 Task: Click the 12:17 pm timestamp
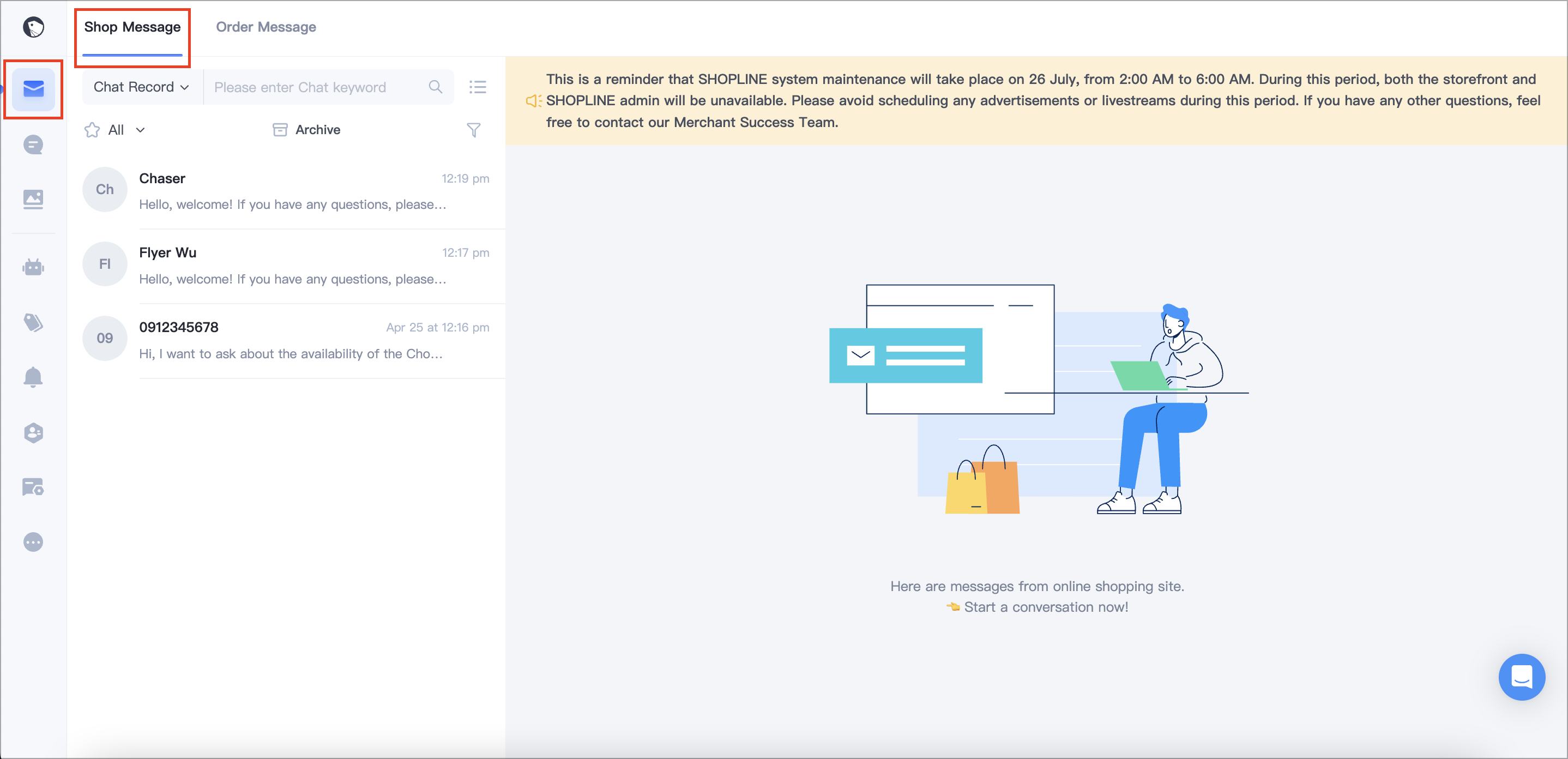[465, 252]
